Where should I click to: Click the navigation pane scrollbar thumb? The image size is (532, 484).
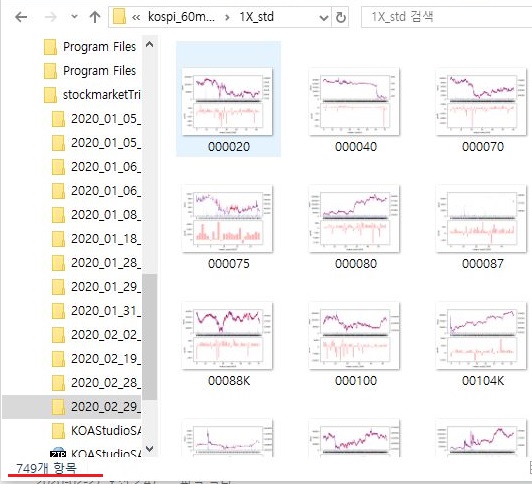149,337
